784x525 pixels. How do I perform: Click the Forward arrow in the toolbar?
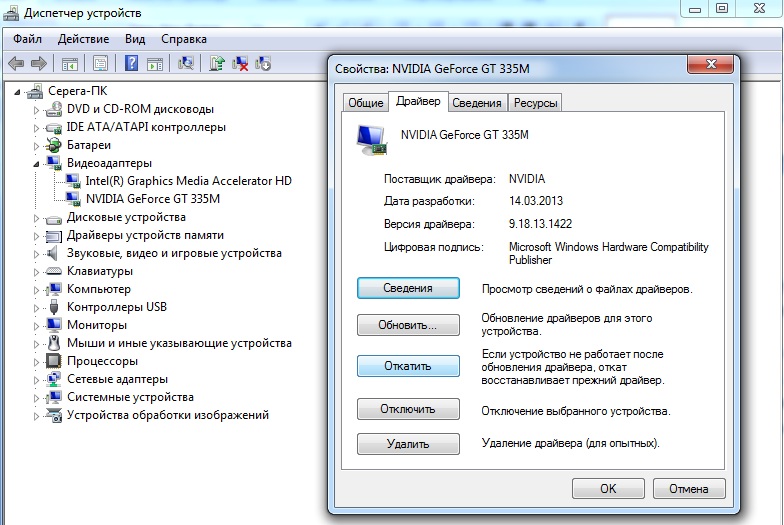[x=38, y=64]
